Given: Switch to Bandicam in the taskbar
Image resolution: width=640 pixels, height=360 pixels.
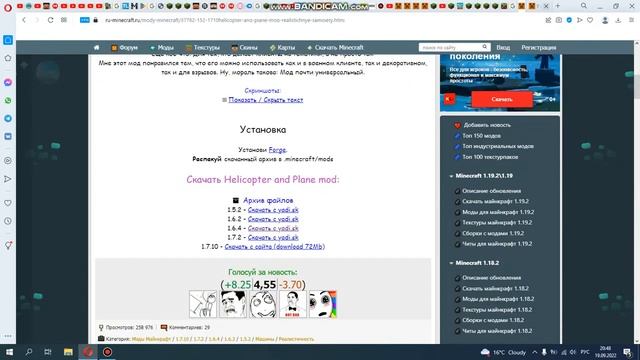Looking at the screenshot, I should 107,352.
